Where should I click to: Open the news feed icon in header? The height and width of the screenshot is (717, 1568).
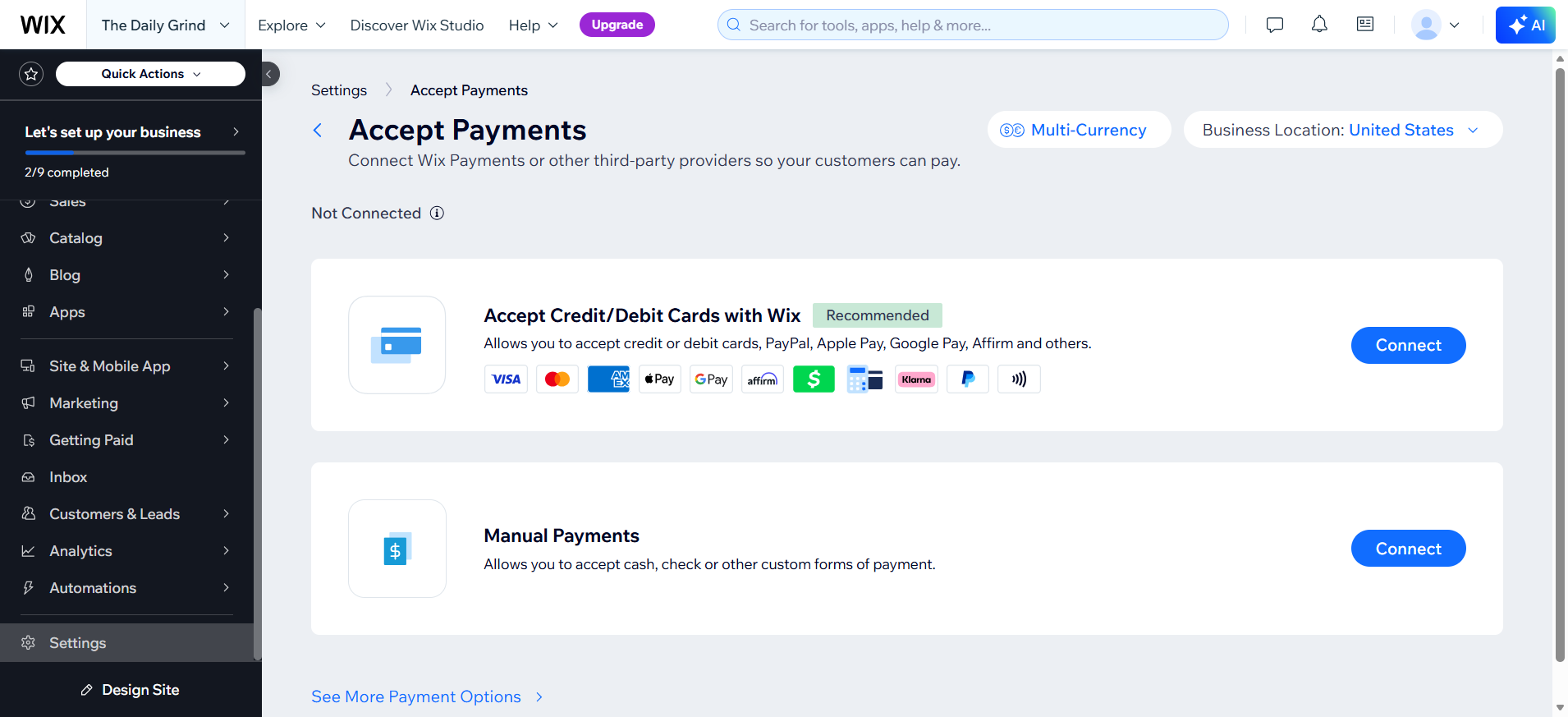(1365, 25)
